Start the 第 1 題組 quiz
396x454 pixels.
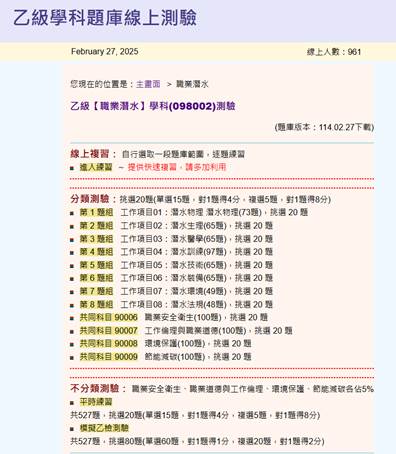[96, 212]
